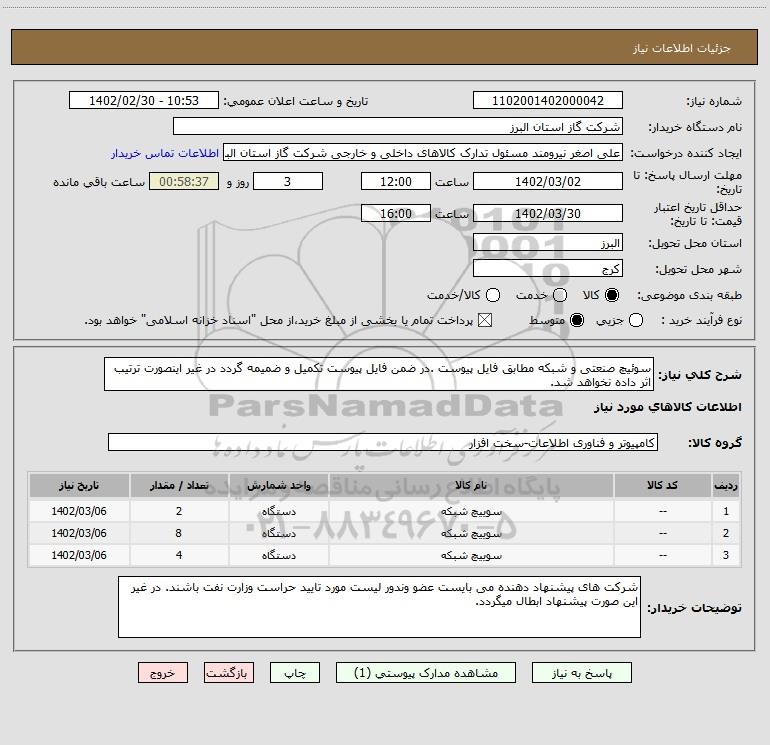The height and width of the screenshot is (745, 770).
Task: Select the کالا radio button
Action: tap(612, 295)
